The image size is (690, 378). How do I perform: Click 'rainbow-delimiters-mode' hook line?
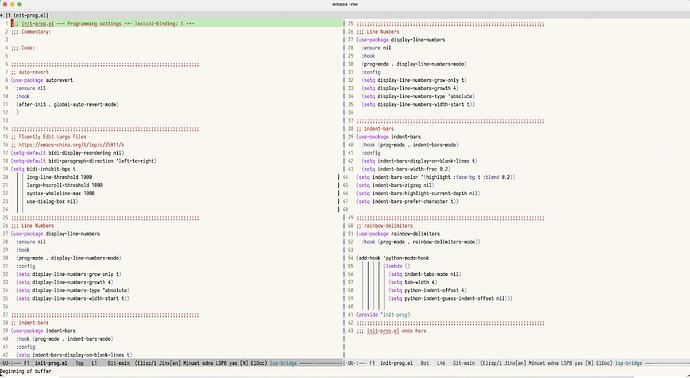[421, 242]
